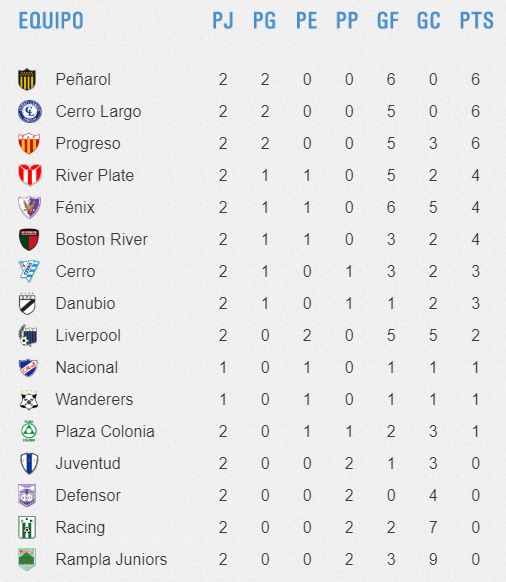
Task: Open the Liverpool team name link
Action: coord(88,336)
